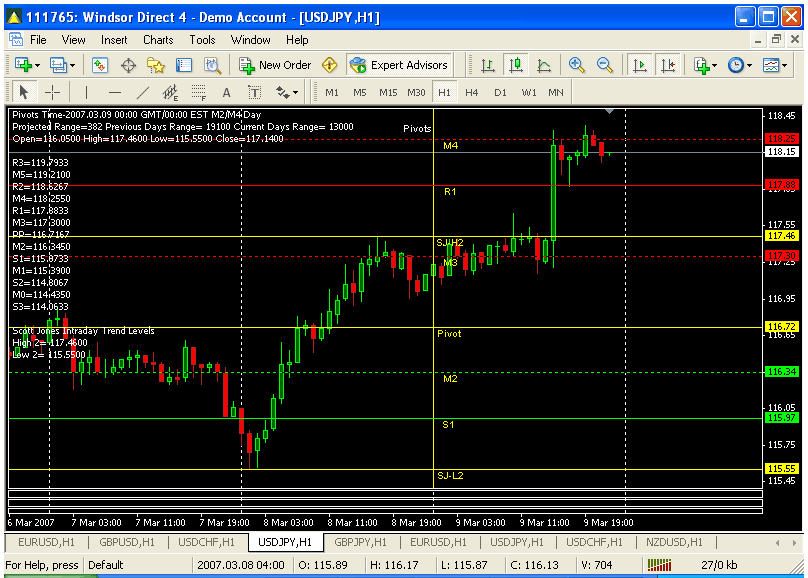Click the 117.46 yellow price label
808x578 pixels.
click(781, 236)
